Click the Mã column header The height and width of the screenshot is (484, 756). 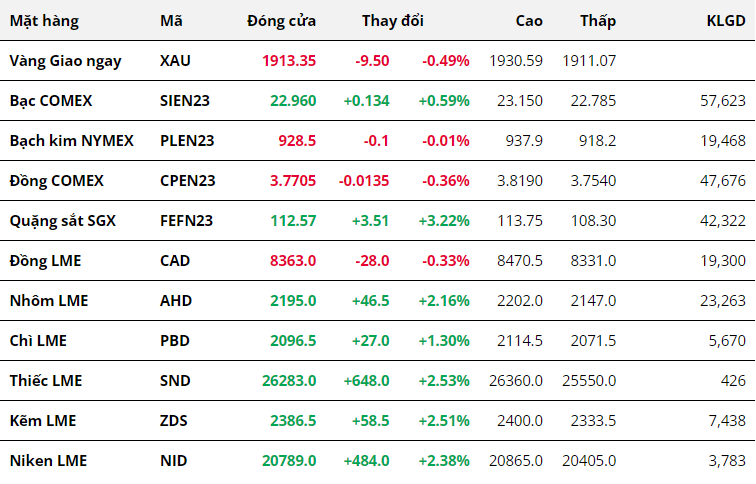pyautogui.click(x=171, y=21)
